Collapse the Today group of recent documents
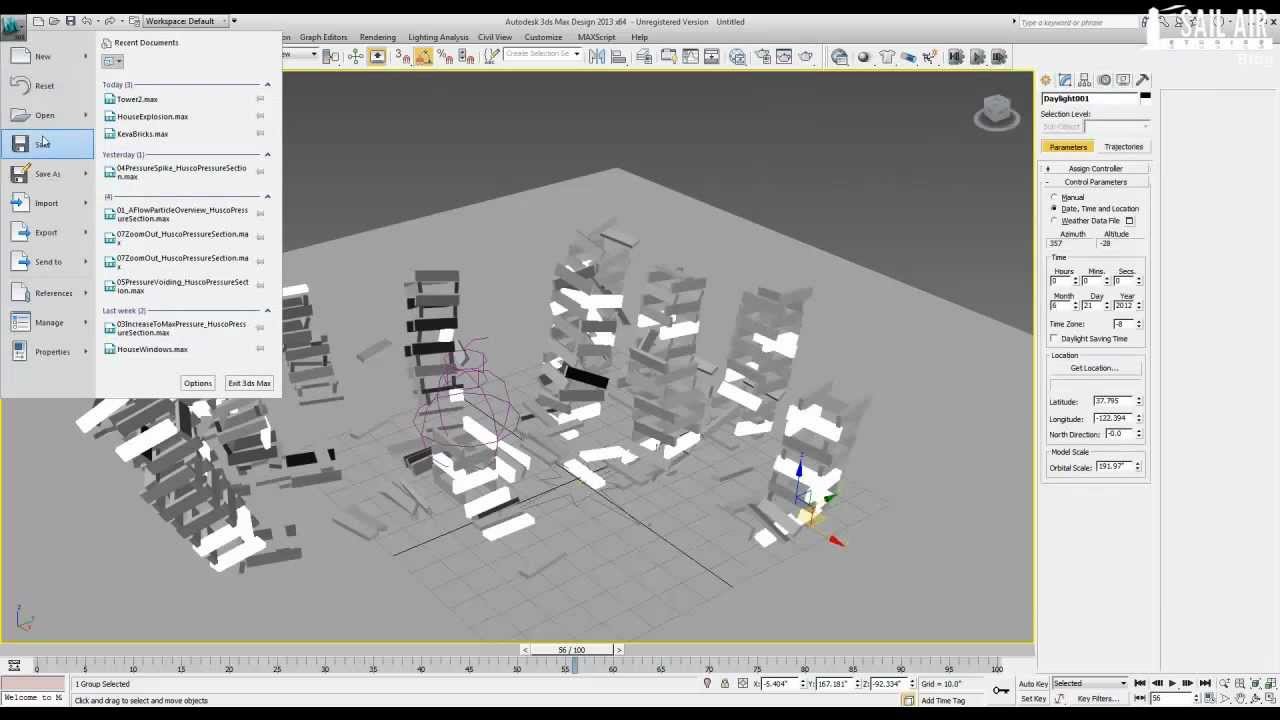The image size is (1280, 720). (x=267, y=85)
